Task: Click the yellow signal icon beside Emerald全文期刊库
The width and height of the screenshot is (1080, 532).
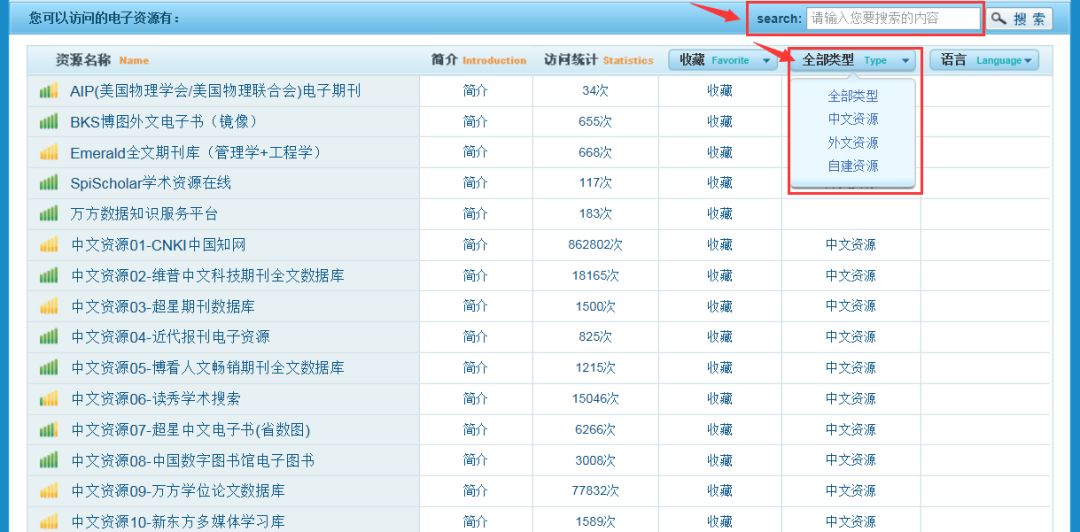Action: (x=48, y=153)
